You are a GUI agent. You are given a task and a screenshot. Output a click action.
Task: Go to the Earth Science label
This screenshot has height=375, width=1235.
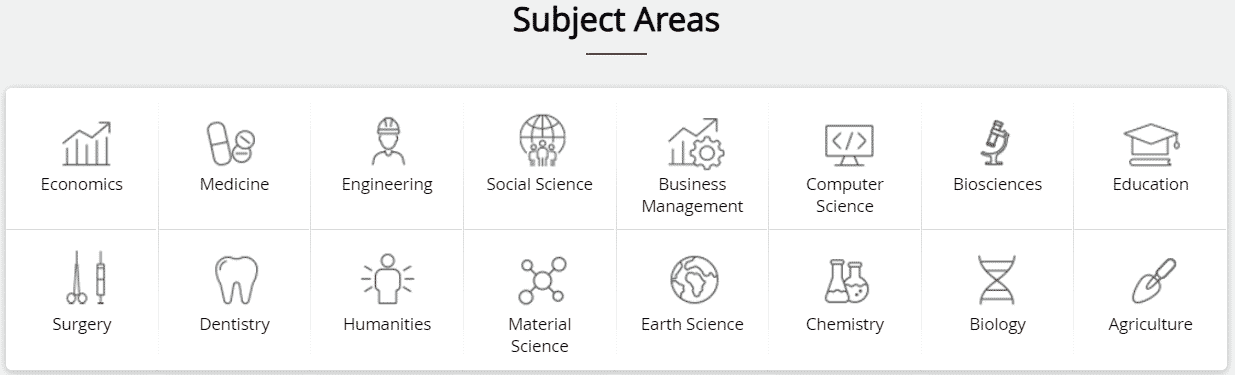(692, 324)
